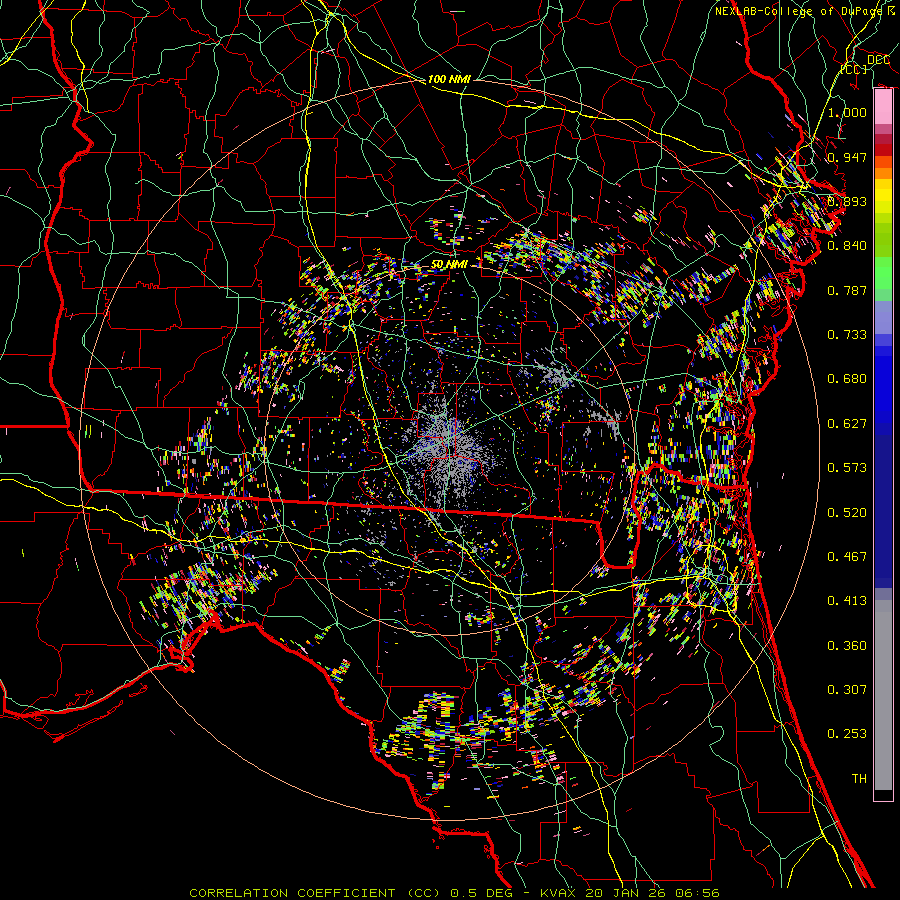
Task: Select the 0.947 legend value label
Action: (847, 157)
